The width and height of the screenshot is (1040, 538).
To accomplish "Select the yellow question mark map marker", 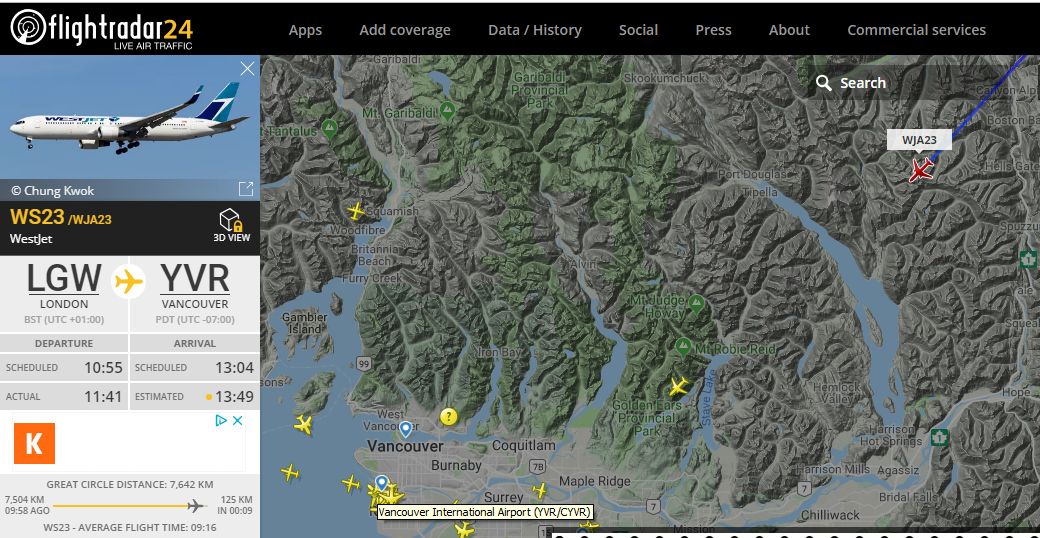I will (449, 417).
